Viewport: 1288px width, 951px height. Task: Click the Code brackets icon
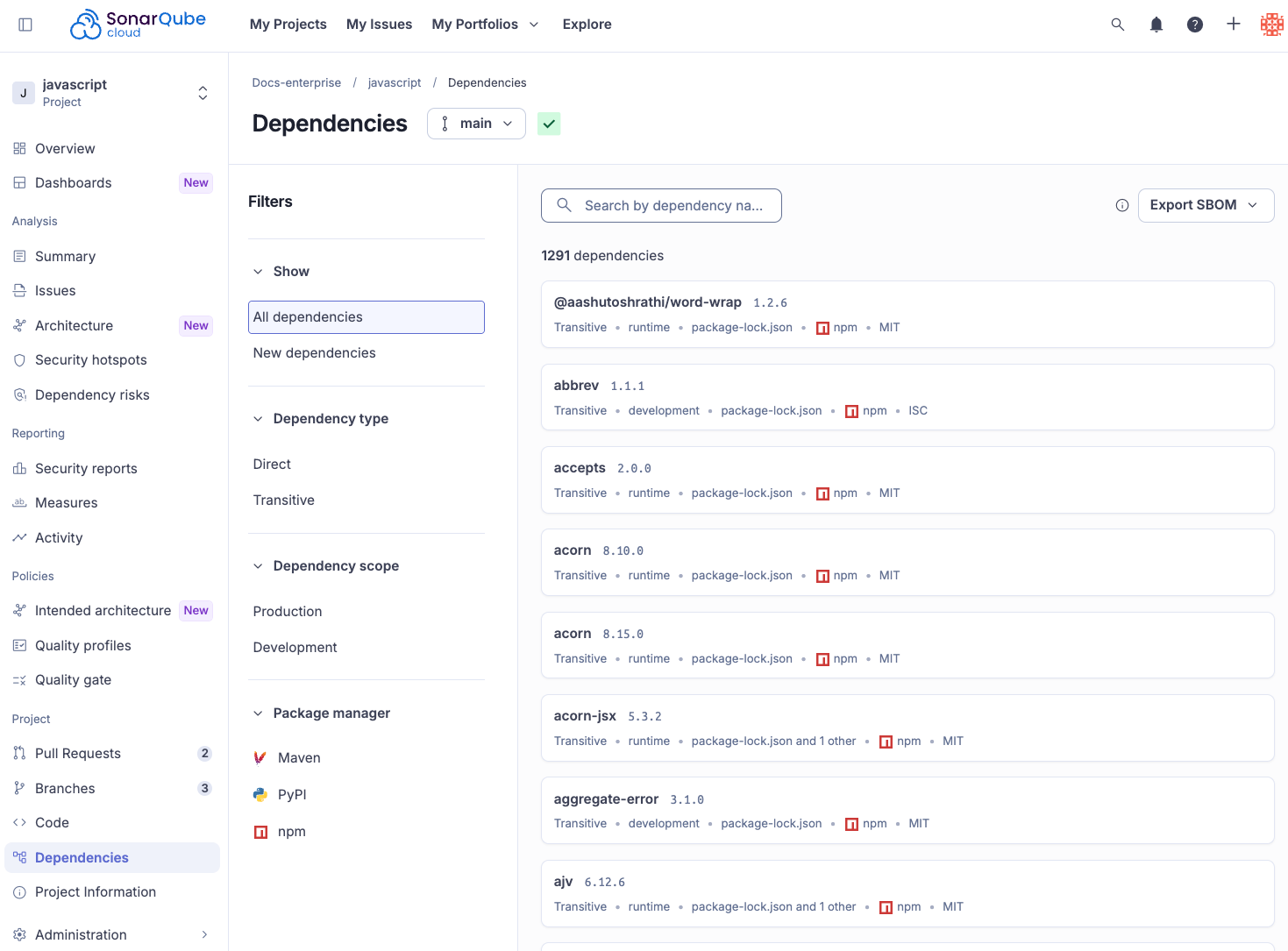(x=19, y=823)
